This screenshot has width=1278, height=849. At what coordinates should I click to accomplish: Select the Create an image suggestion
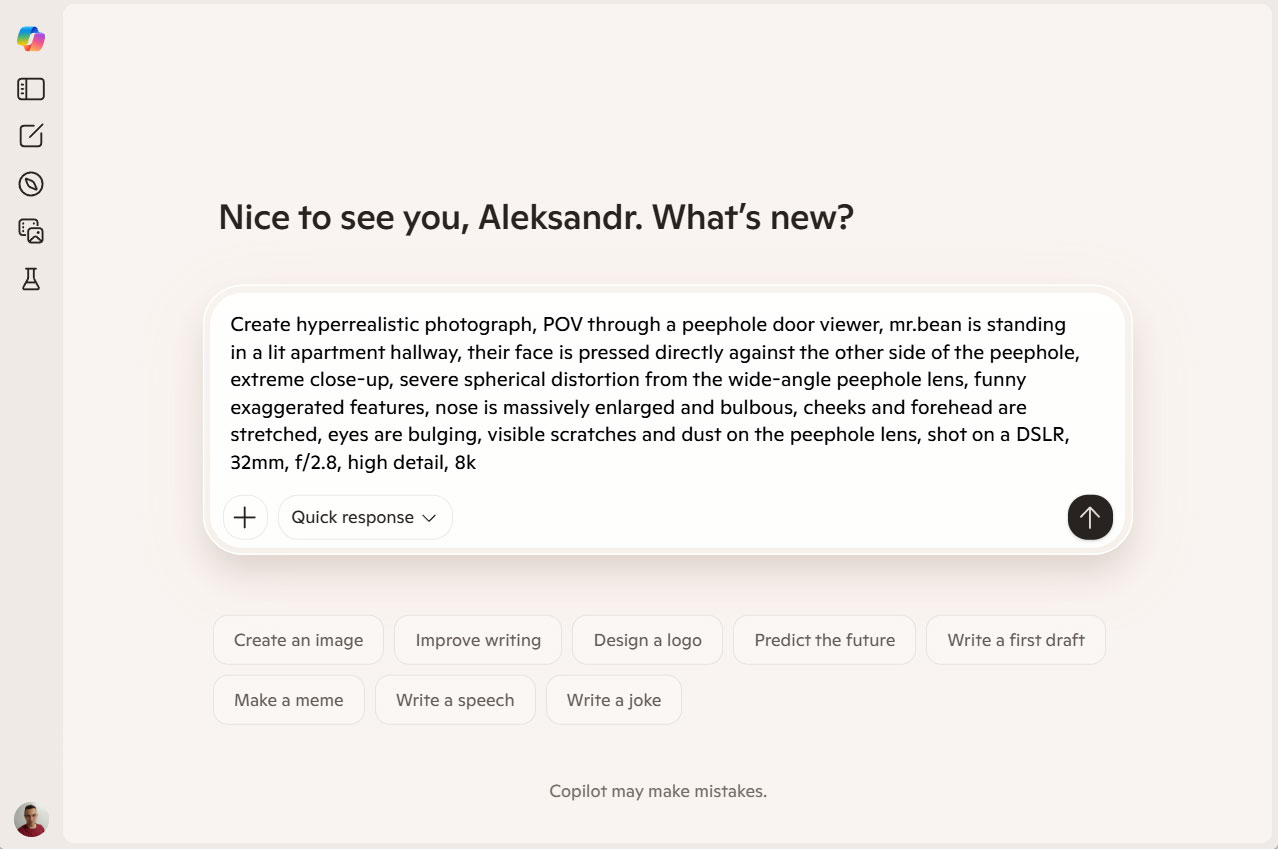coord(298,640)
